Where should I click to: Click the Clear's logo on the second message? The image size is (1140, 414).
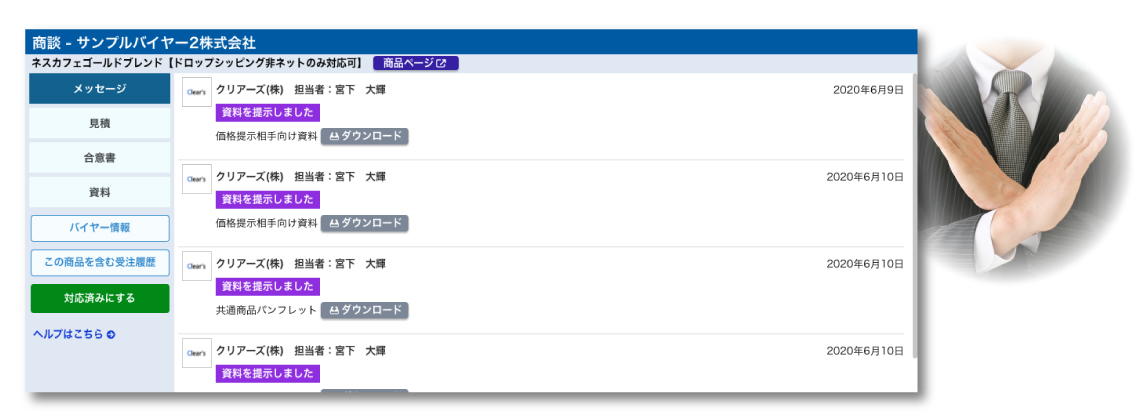pyautogui.click(x=197, y=179)
